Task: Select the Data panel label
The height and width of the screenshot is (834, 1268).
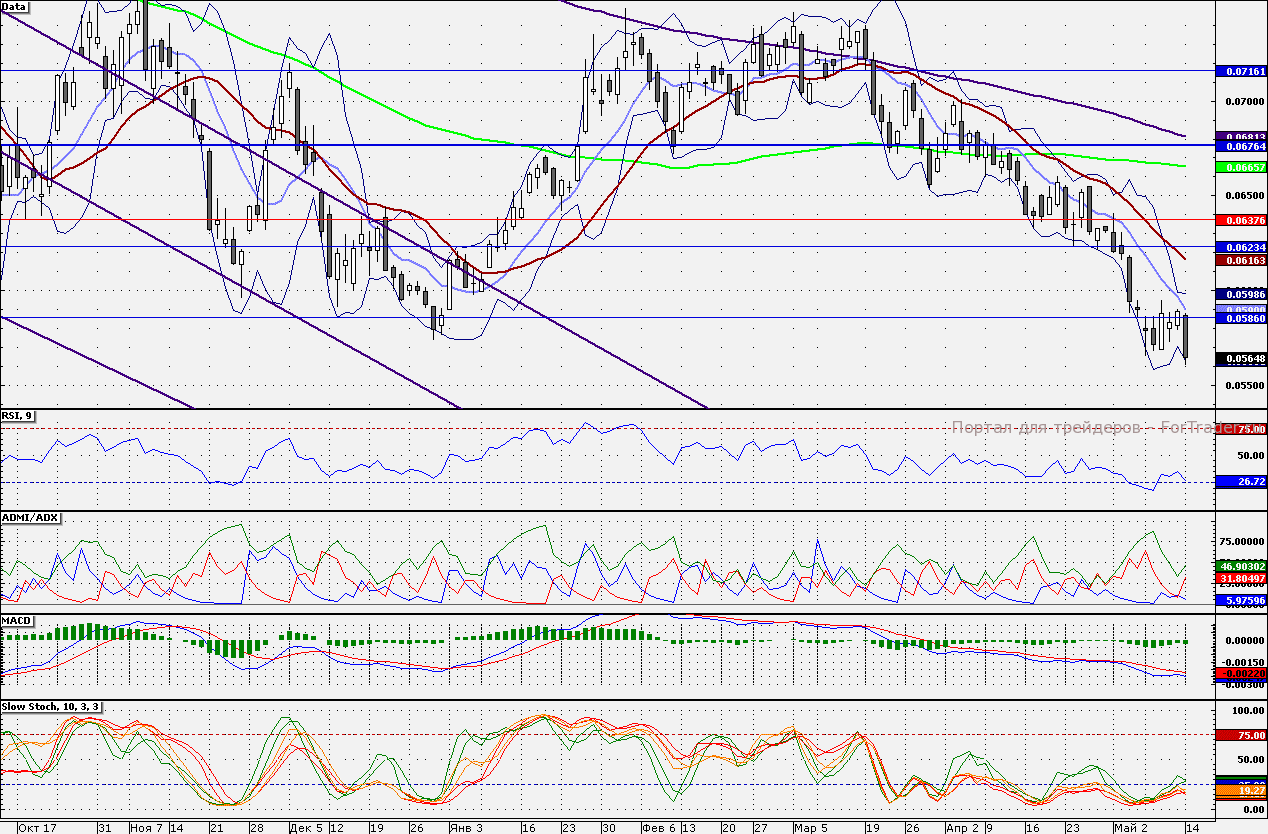Action: [x=14, y=6]
